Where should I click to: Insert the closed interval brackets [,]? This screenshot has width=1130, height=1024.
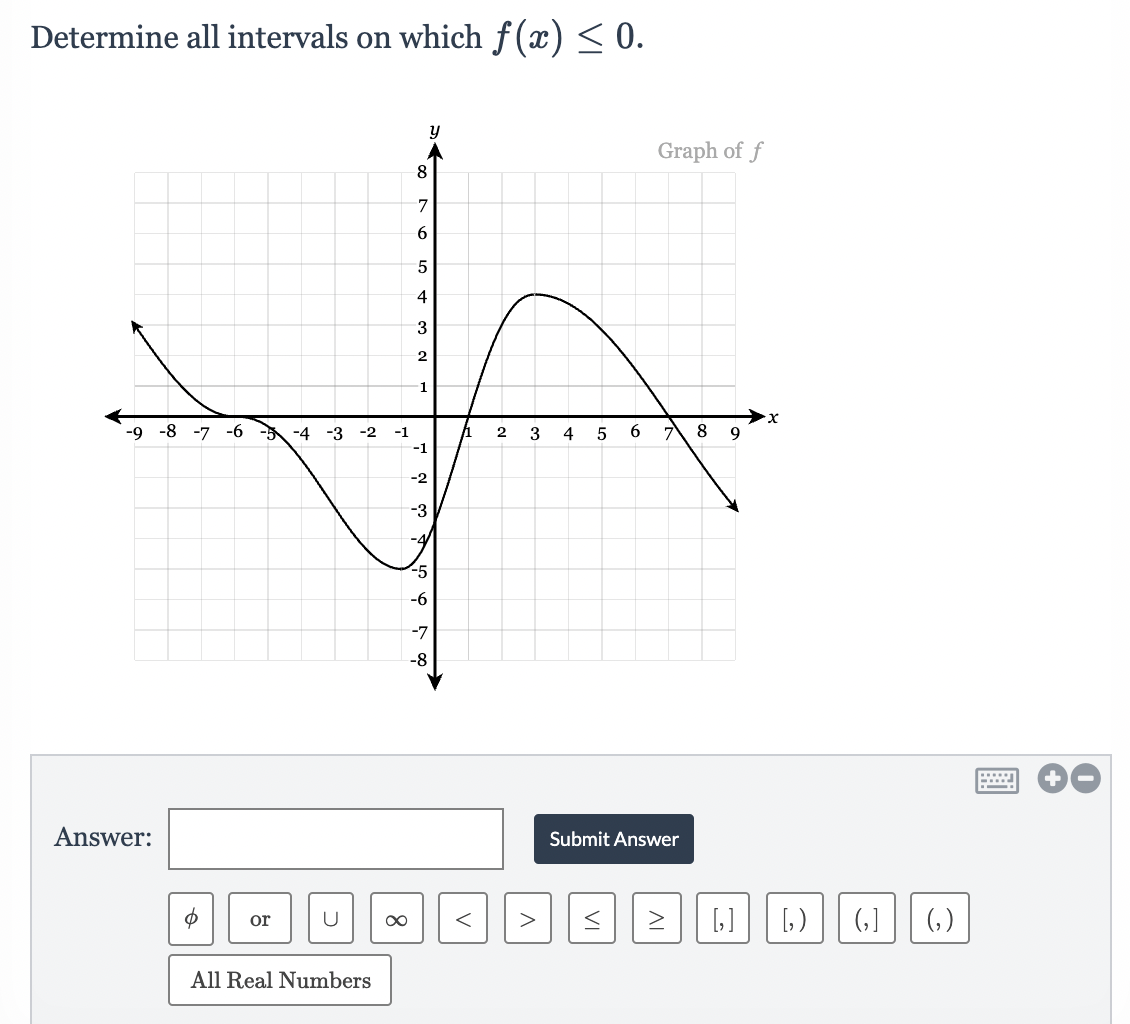point(722,918)
